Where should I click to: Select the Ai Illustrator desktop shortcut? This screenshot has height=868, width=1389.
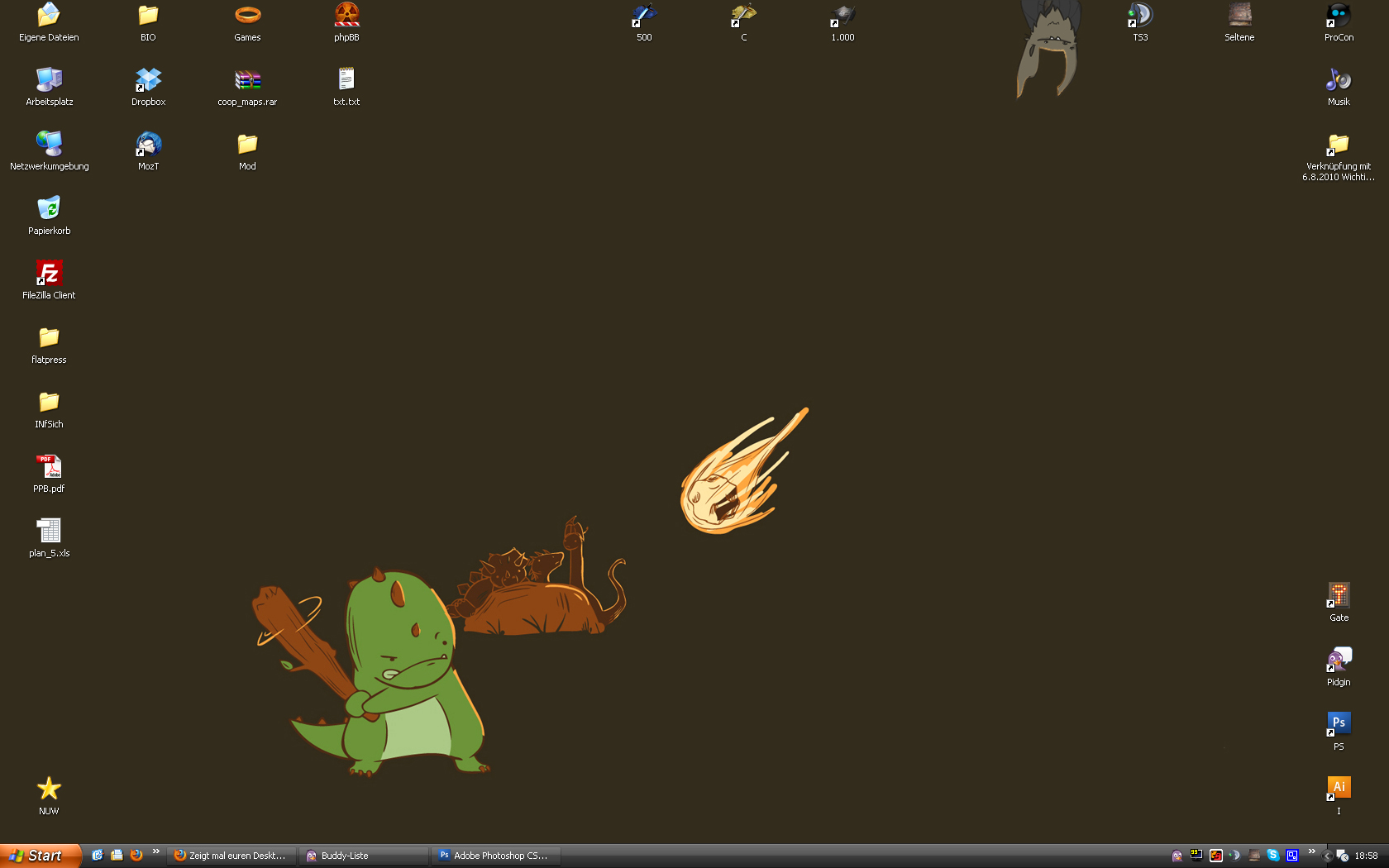pos(1339,789)
